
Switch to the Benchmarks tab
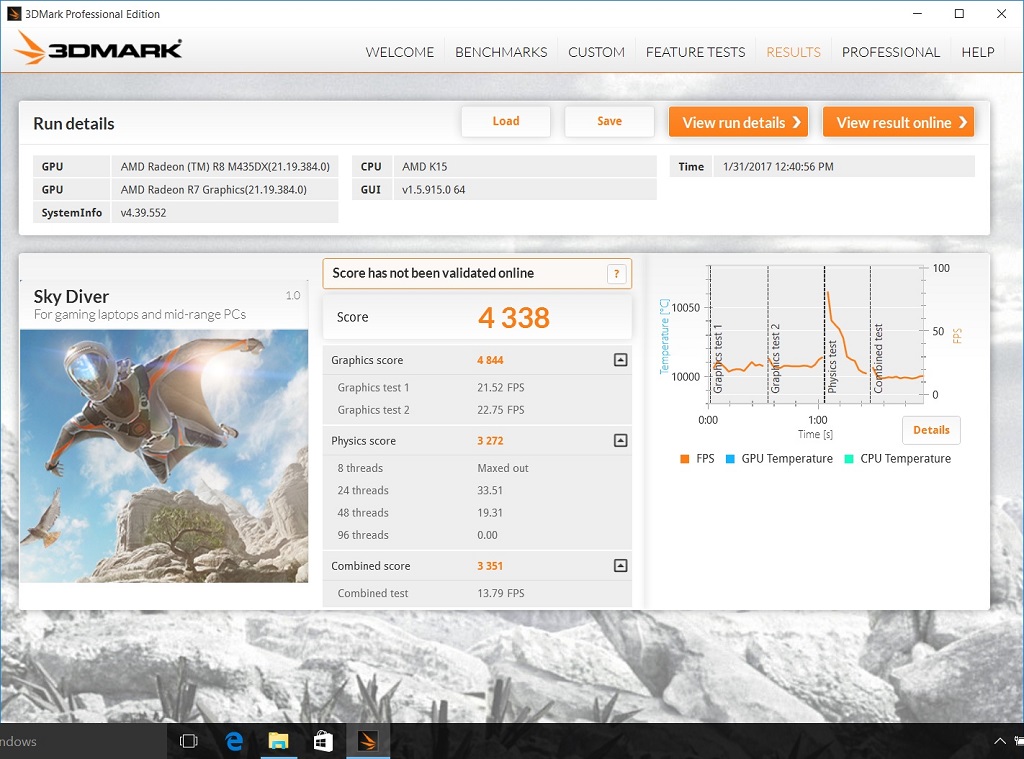click(x=501, y=52)
